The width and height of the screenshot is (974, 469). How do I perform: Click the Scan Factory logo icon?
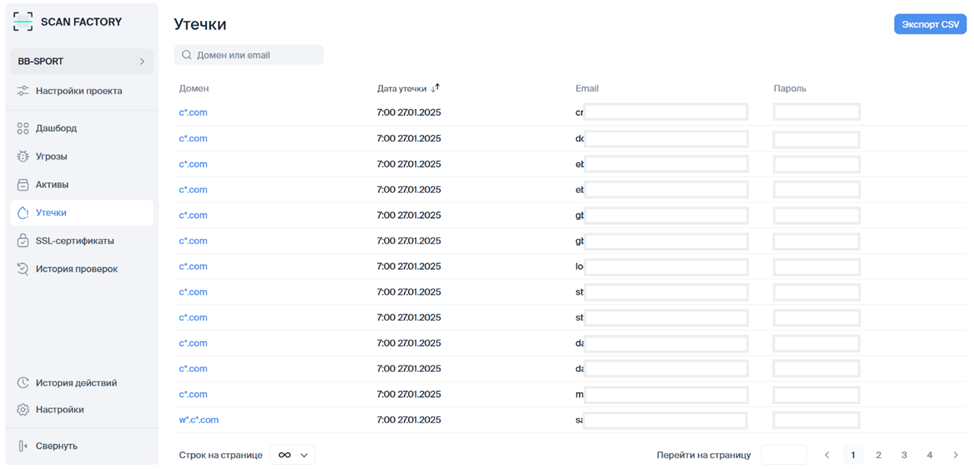(x=23, y=21)
